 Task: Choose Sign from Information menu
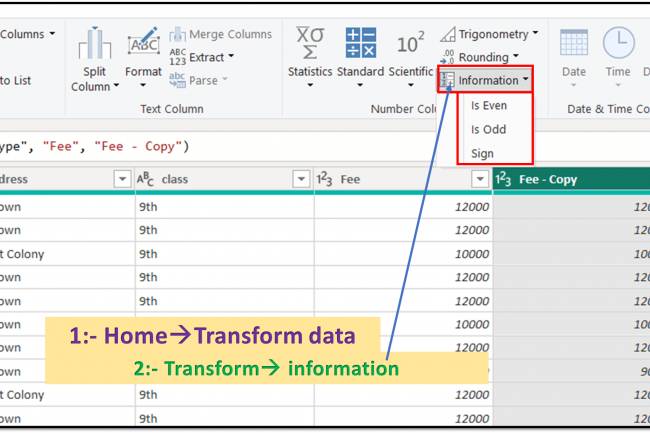click(482, 154)
